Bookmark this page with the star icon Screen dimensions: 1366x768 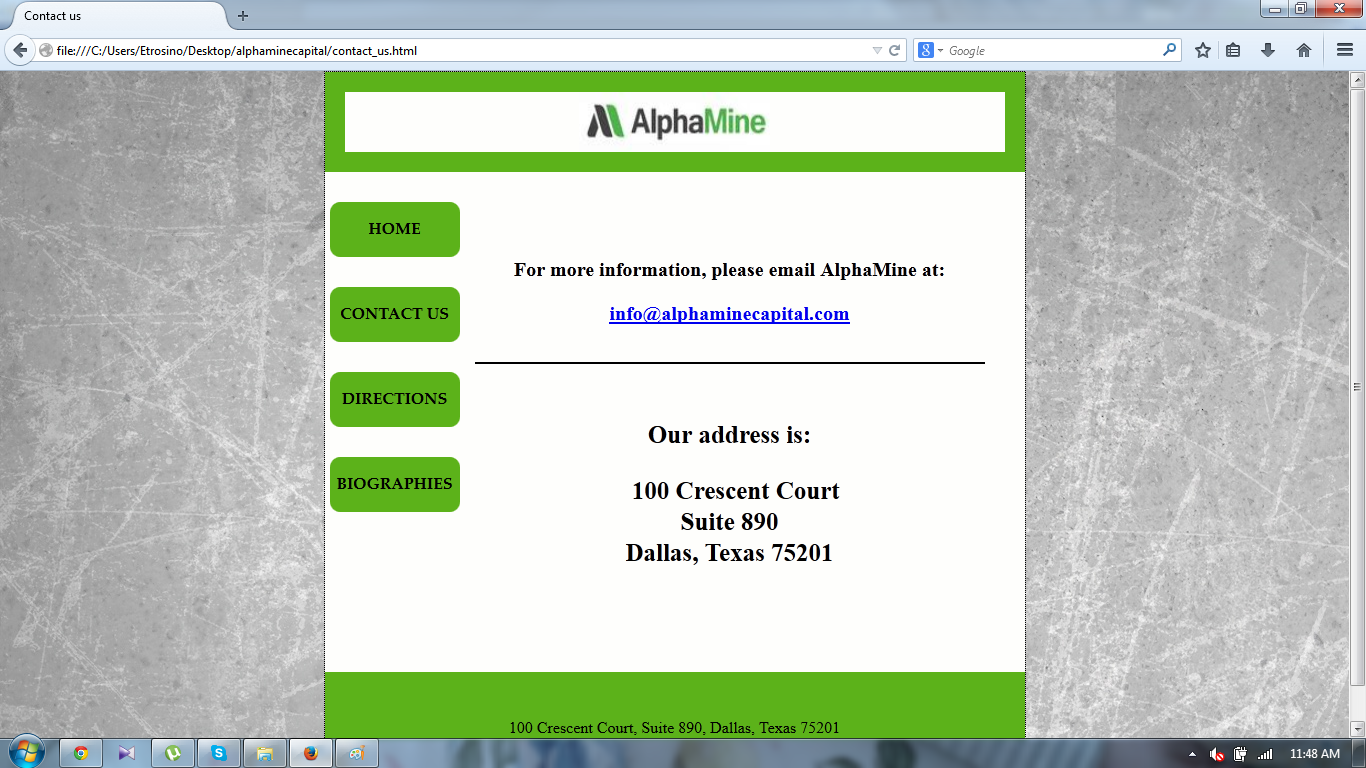pyautogui.click(x=1203, y=50)
